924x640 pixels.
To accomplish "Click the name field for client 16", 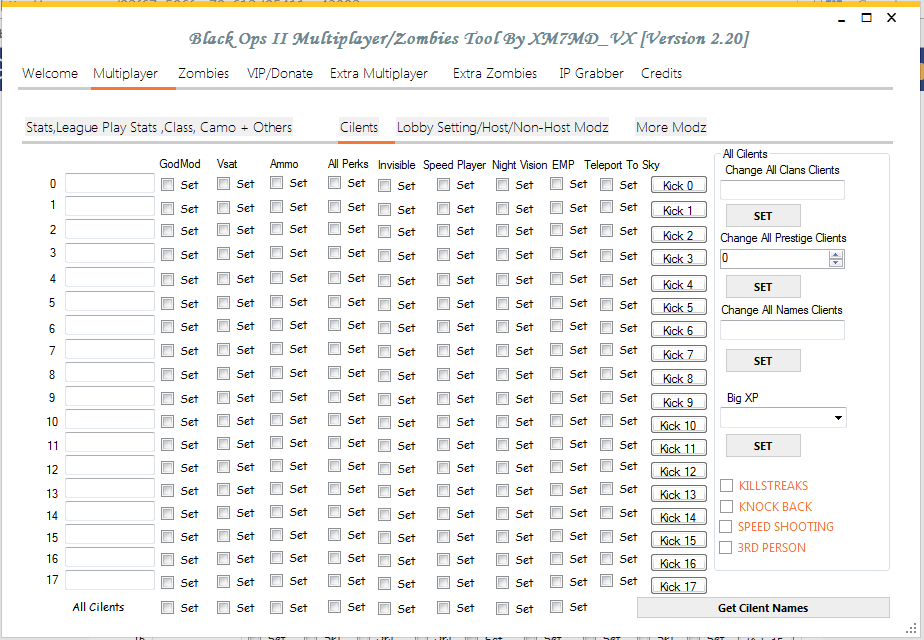I will (x=110, y=557).
